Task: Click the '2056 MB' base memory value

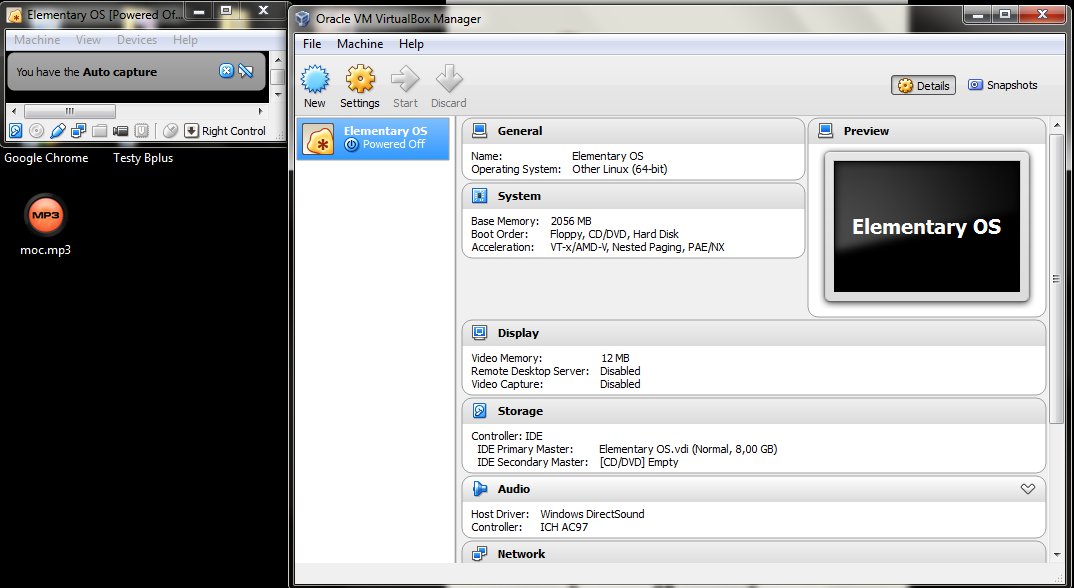Action: tap(571, 221)
